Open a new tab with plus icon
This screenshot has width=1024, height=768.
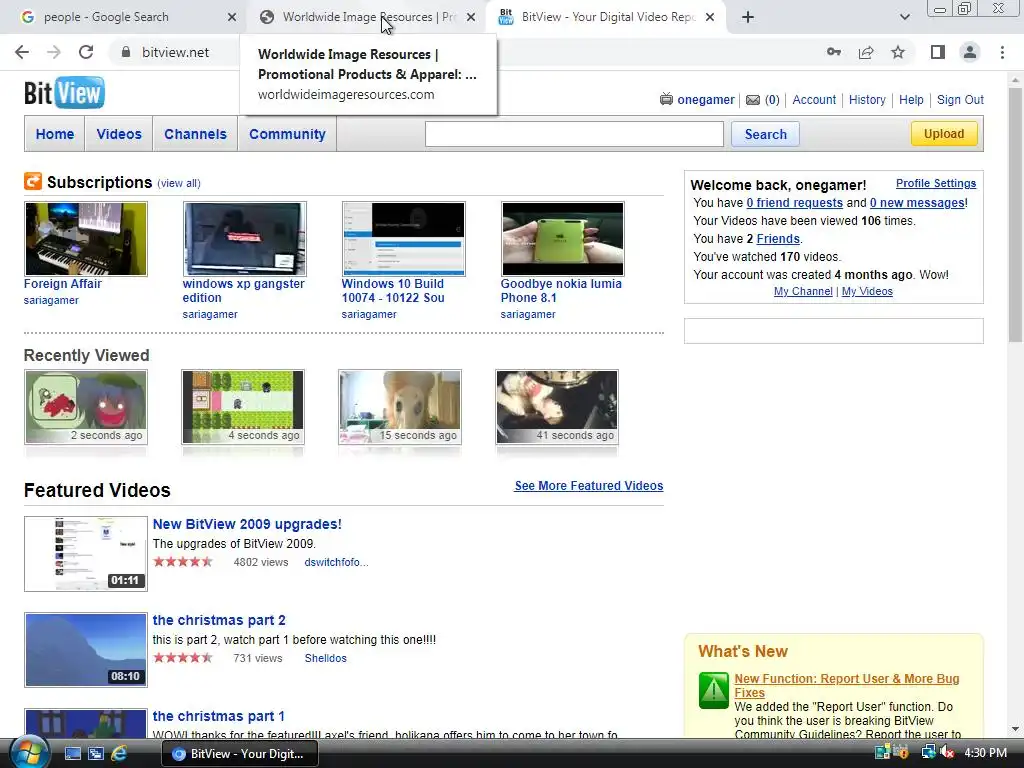748,17
